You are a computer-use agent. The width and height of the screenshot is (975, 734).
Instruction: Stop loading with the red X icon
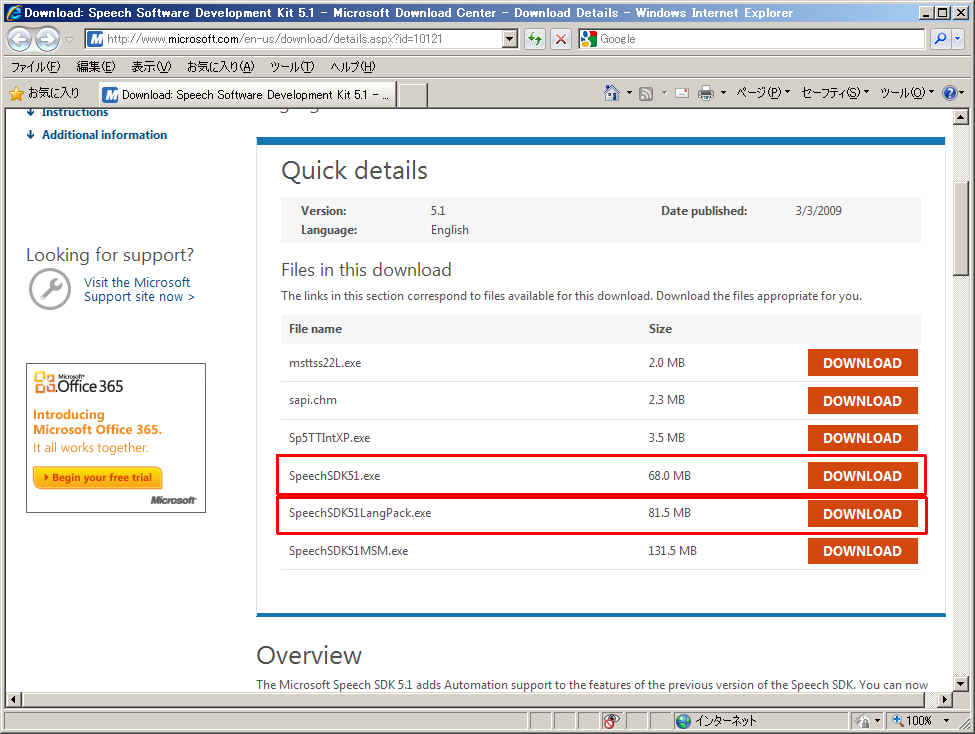click(x=560, y=39)
